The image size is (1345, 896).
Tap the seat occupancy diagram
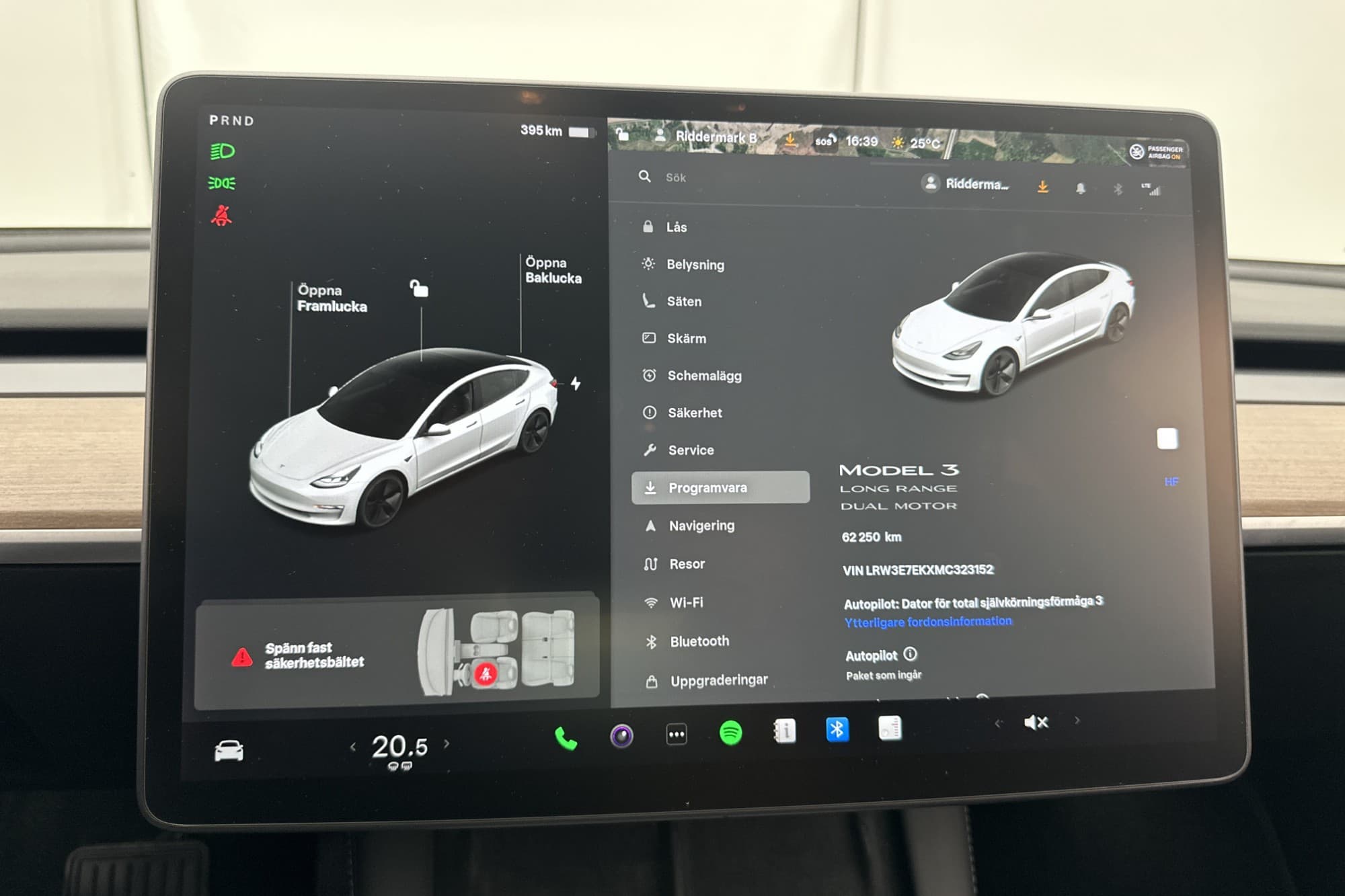(498, 652)
